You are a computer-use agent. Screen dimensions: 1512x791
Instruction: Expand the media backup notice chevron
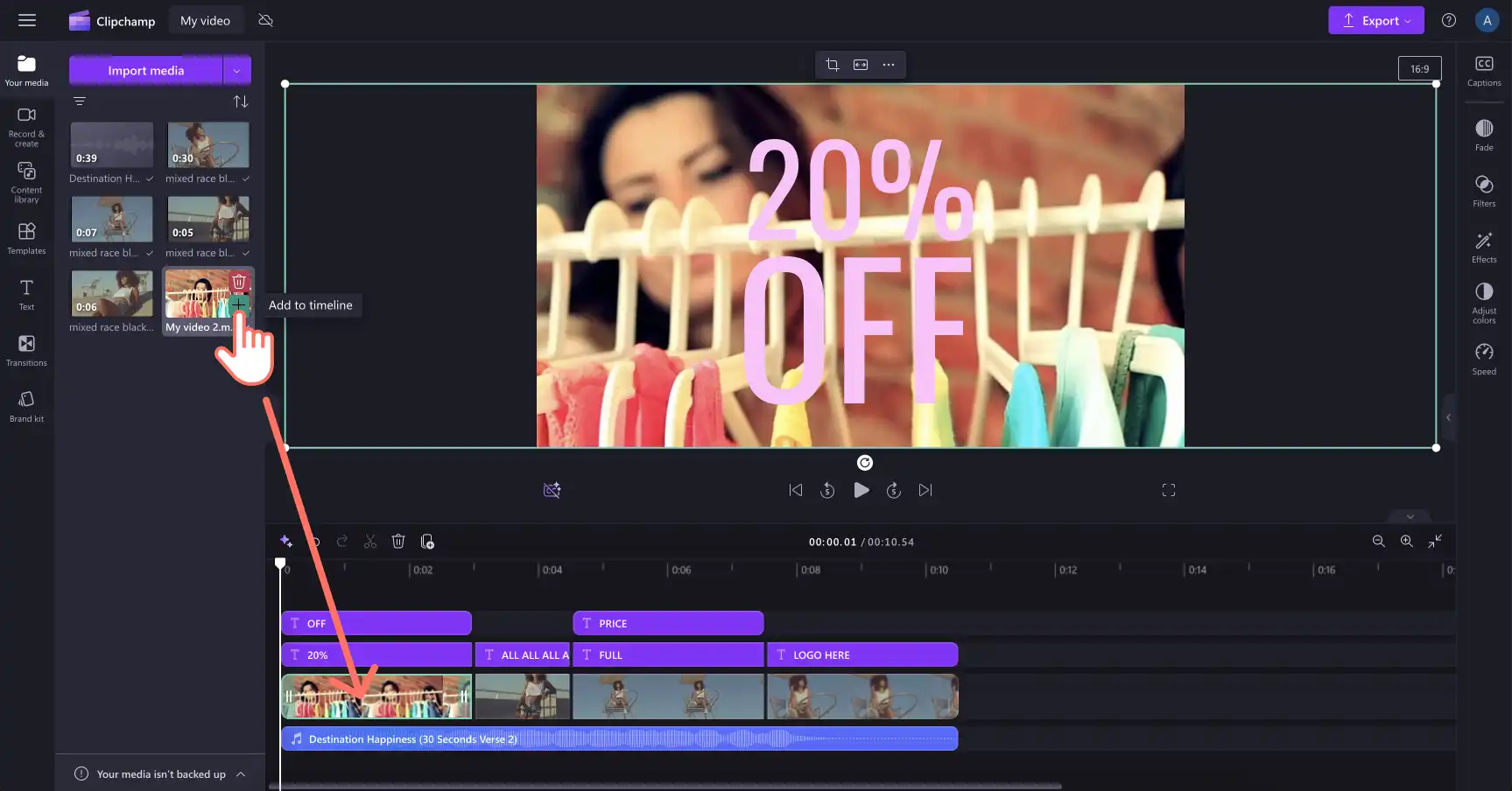[x=241, y=774]
